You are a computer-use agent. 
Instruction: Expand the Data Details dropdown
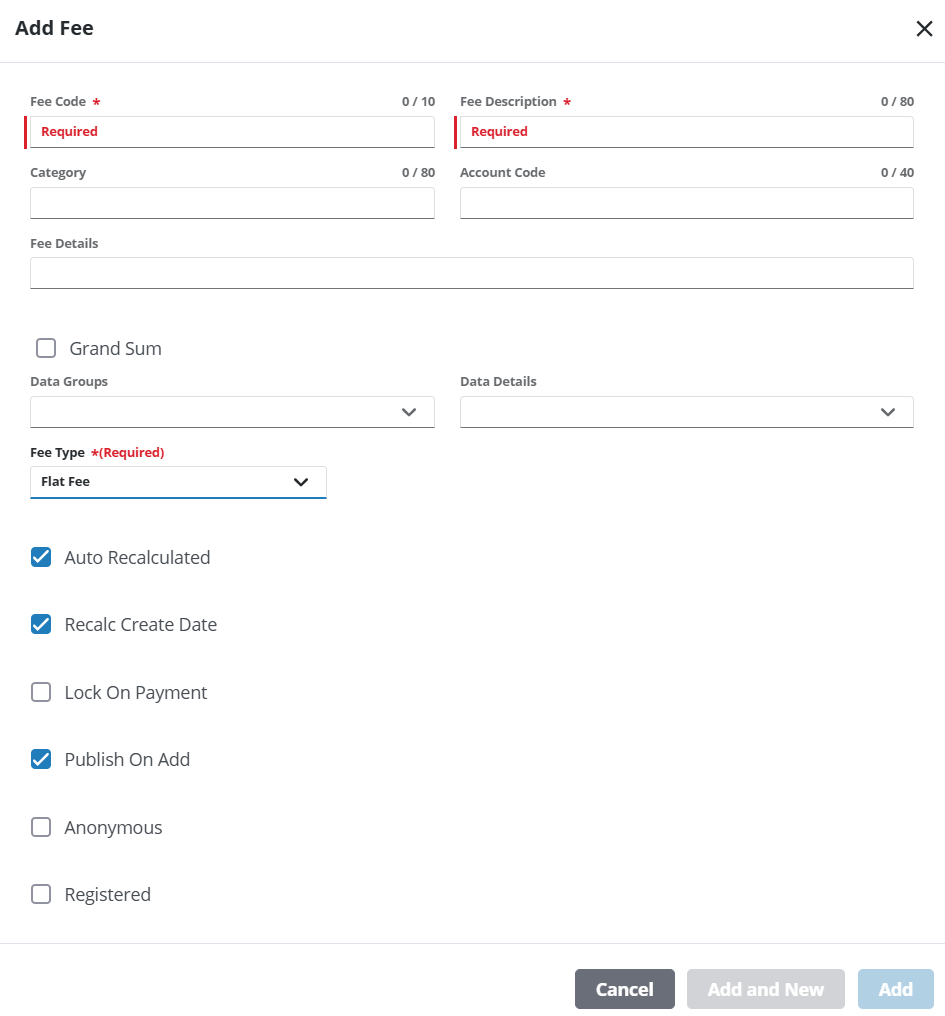[x=686, y=412]
